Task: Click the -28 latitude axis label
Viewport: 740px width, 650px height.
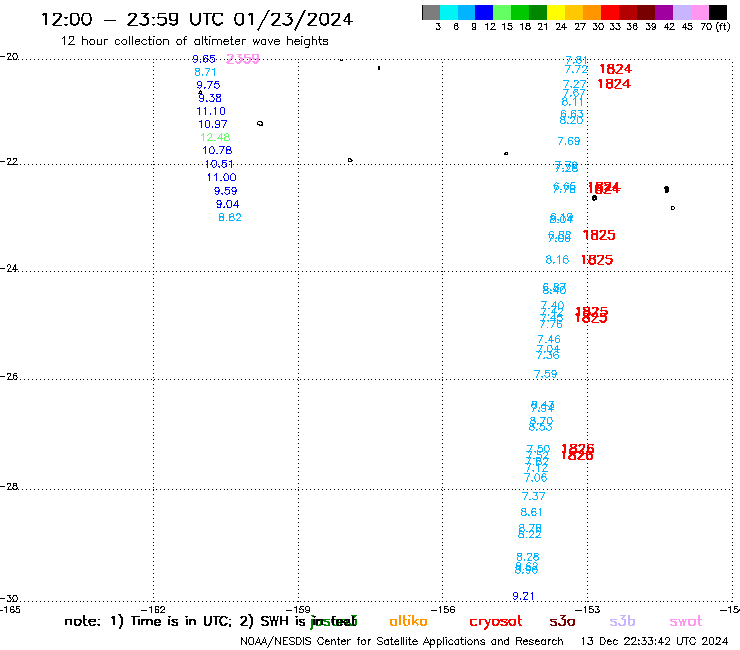Action: [9, 486]
